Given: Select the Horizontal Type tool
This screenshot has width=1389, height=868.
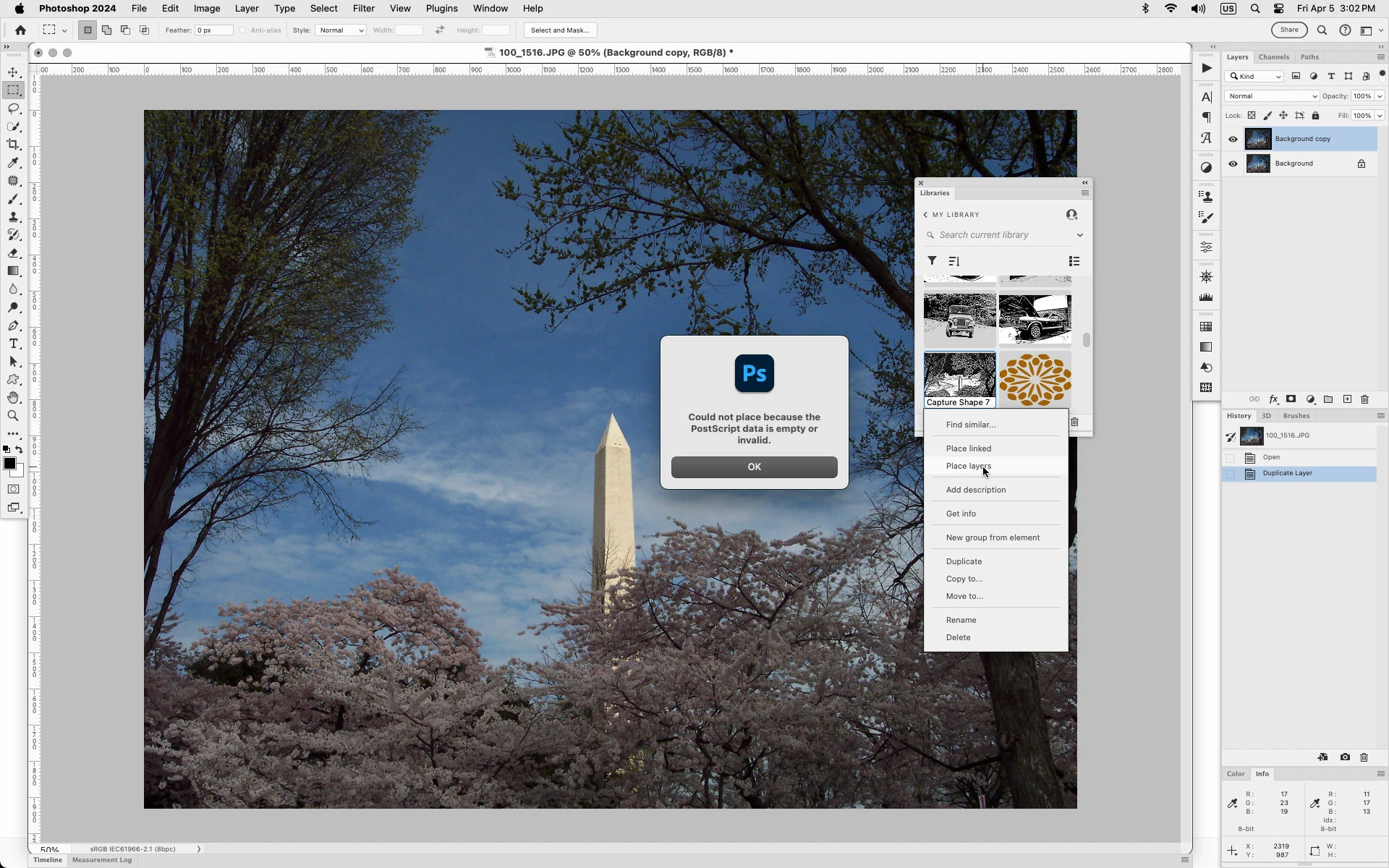Looking at the screenshot, I should (x=13, y=344).
